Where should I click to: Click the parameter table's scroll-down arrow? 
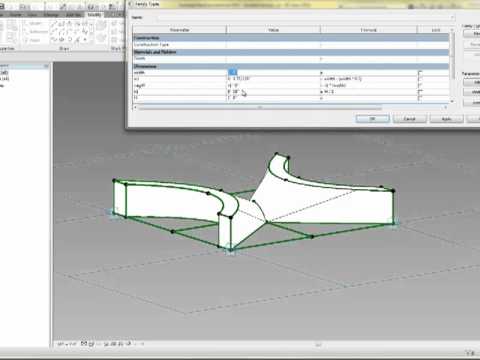pos(452,101)
